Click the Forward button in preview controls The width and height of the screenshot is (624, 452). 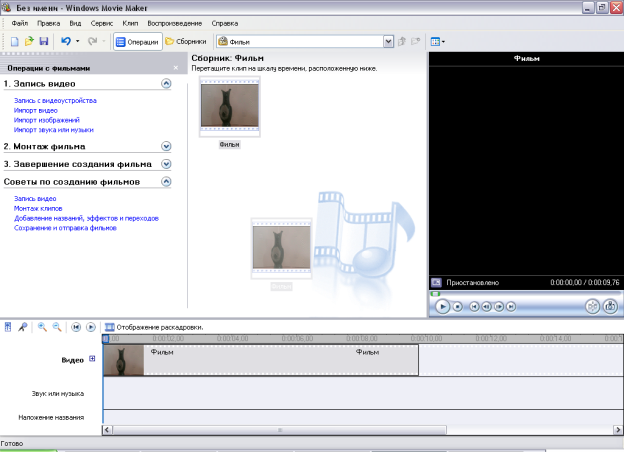[511, 306]
